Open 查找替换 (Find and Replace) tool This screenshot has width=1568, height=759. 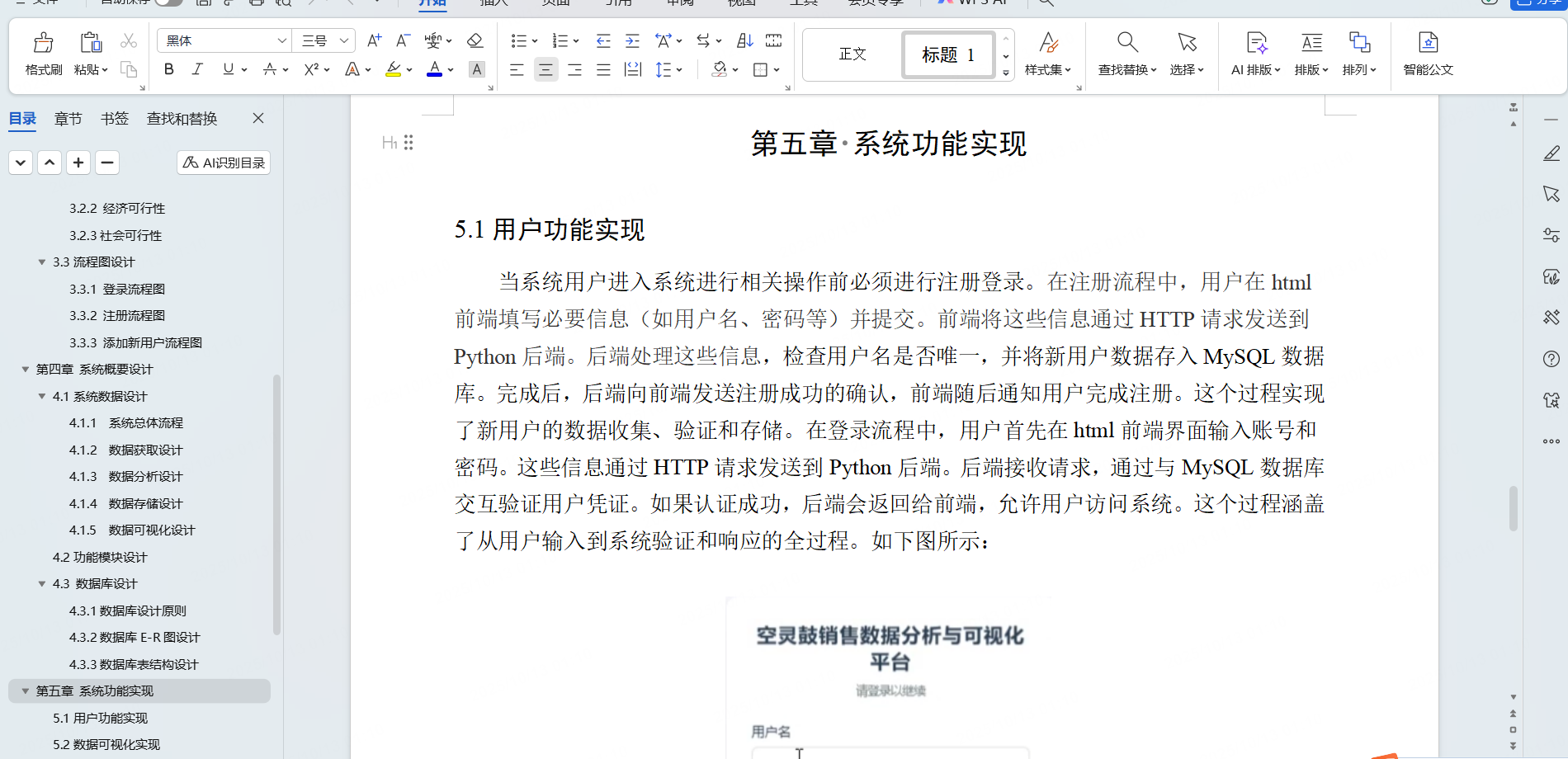tap(1126, 54)
